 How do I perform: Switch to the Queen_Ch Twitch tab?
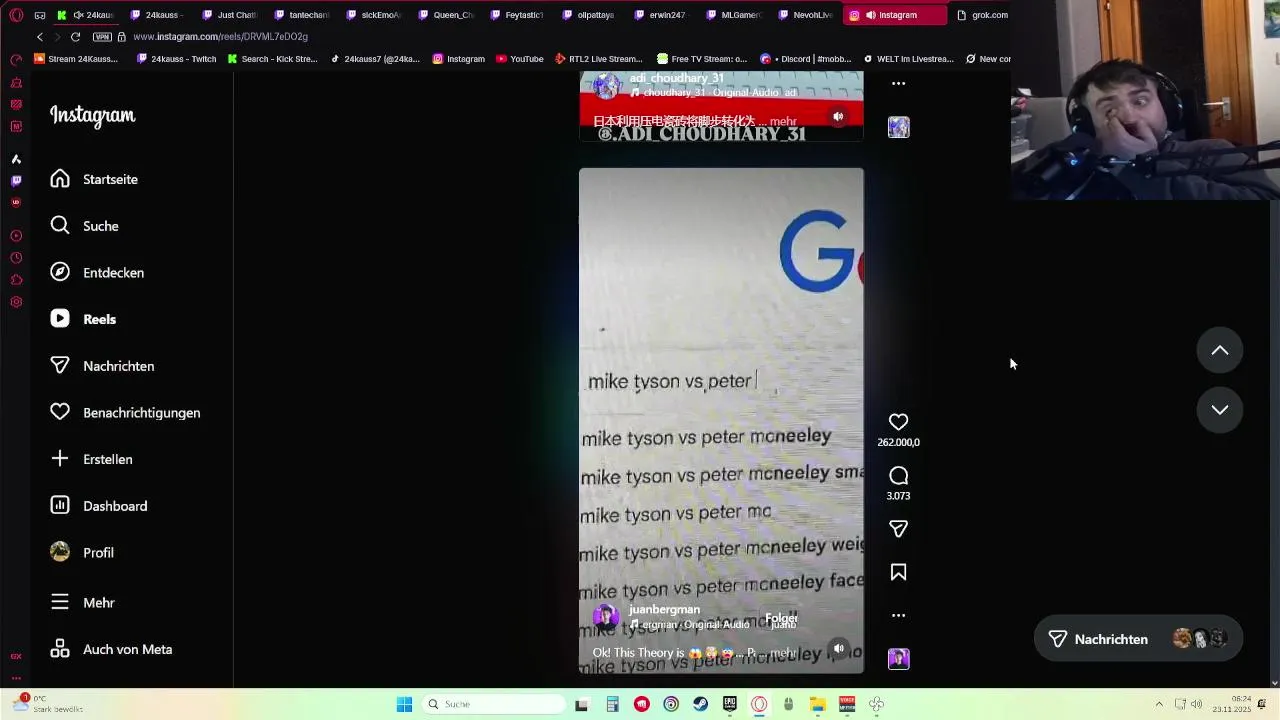pyautogui.click(x=446, y=15)
